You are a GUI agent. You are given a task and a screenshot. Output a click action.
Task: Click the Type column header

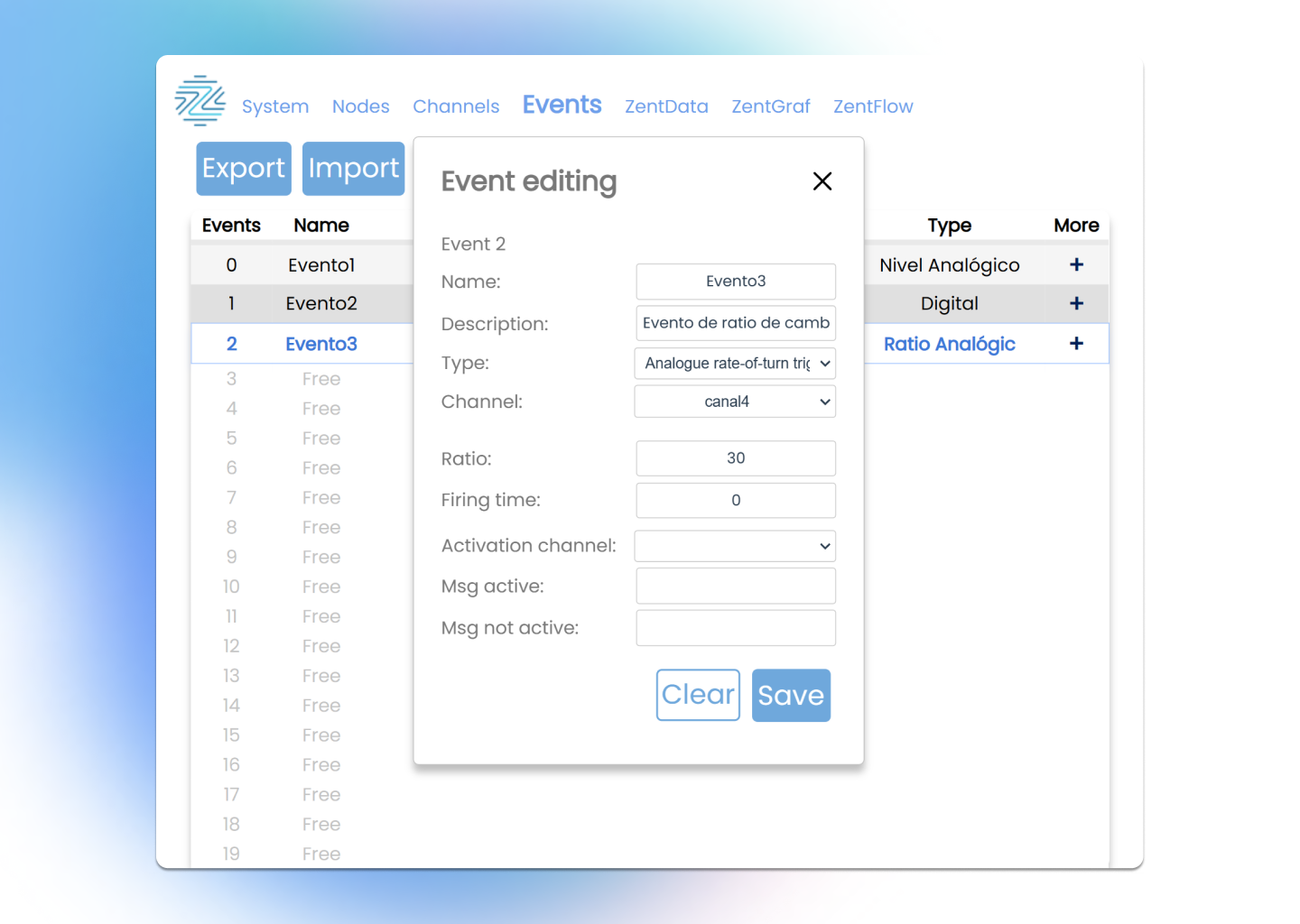(950, 226)
